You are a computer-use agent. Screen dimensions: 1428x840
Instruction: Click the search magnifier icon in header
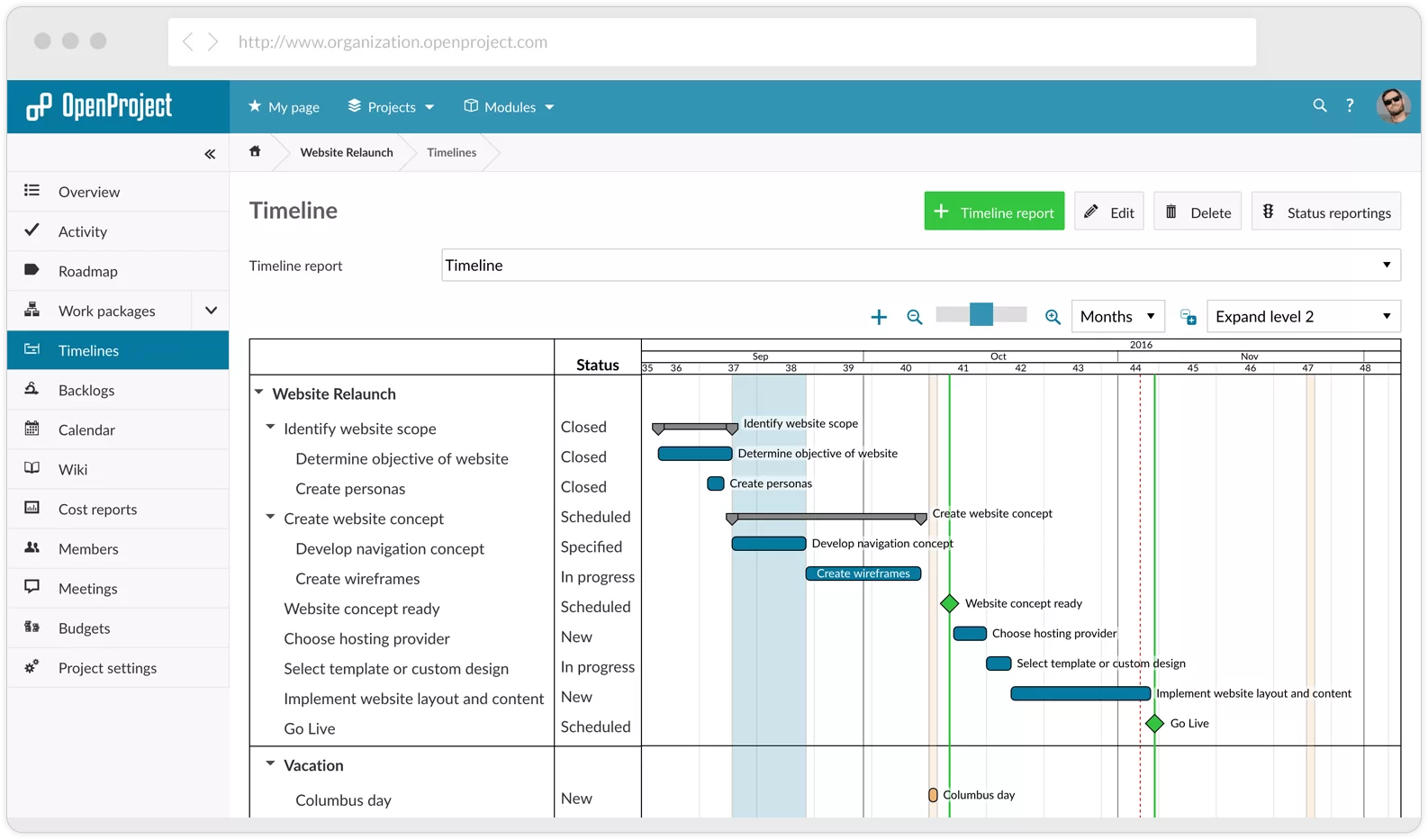[x=1320, y=105]
